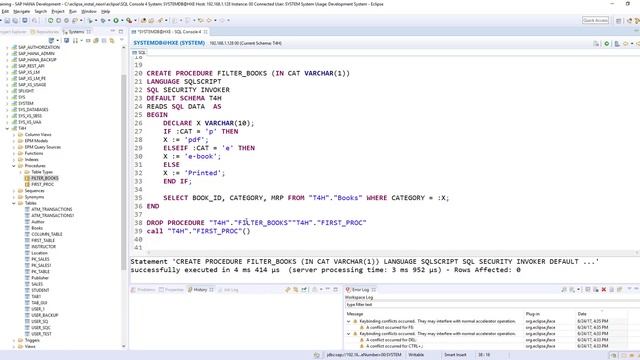
Task: Click the Debug bug icon in toolbar
Action: pos(103,20)
